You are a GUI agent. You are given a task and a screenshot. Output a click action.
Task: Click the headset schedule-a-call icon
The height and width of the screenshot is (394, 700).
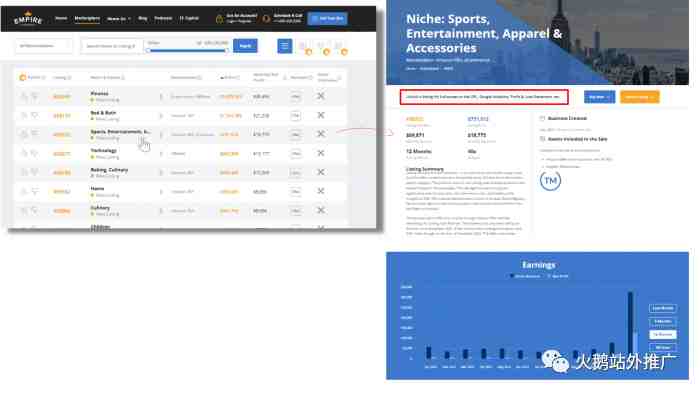(x=267, y=19)
